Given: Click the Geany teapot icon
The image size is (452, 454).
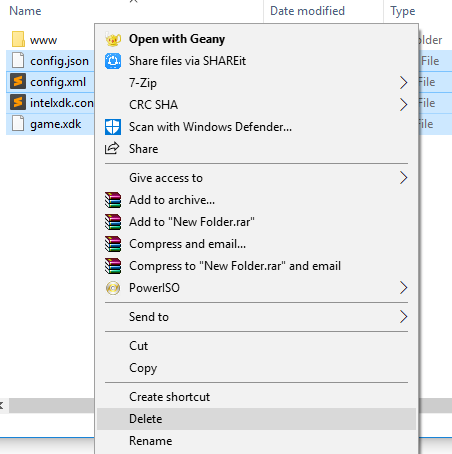Looking at the screenshot, I should pos(113,39).
